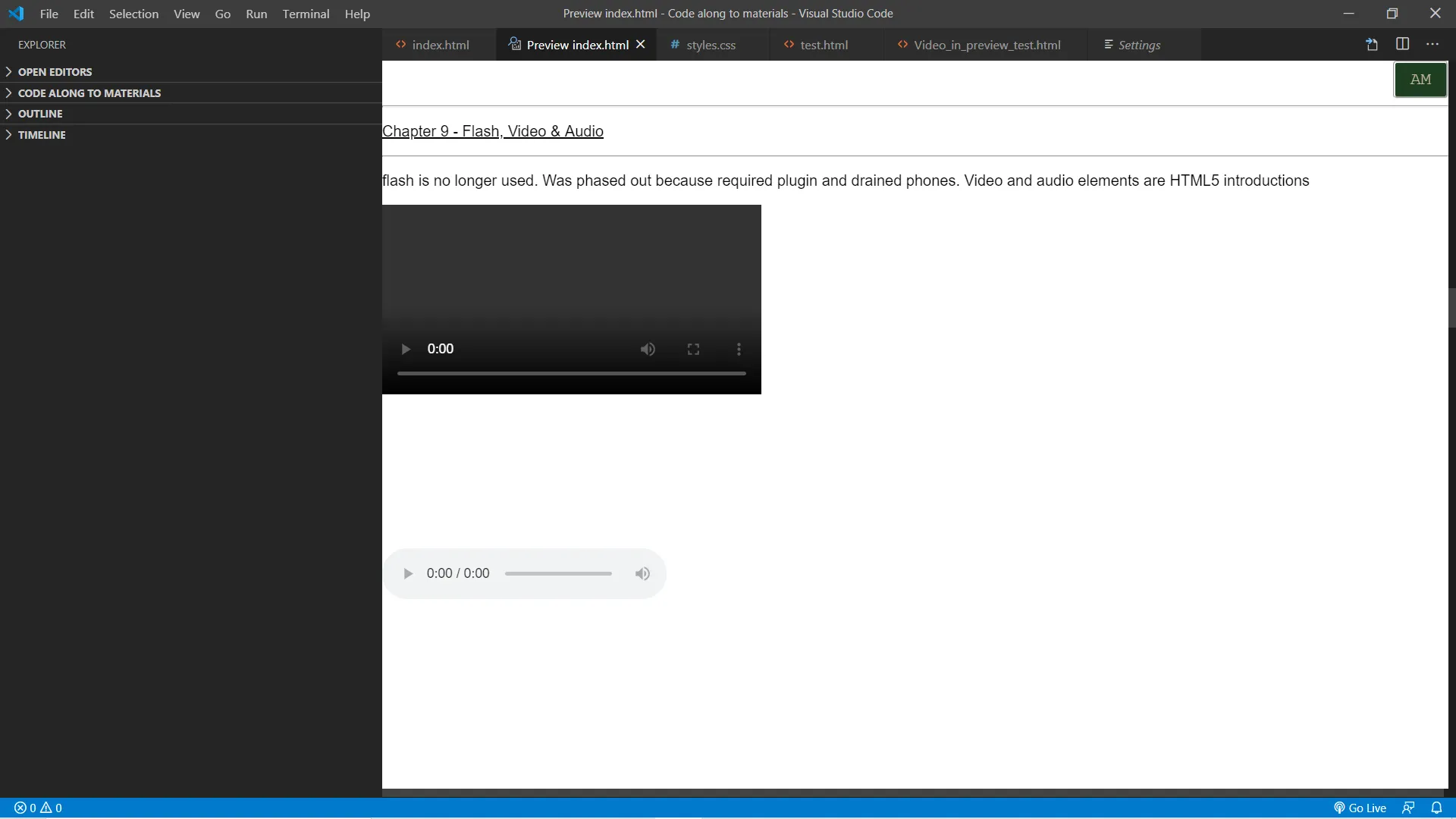Screen dimensions: 1456x819
Task: Click the Show Source icon in the editor toolbar
Action: click(1372, 44)
